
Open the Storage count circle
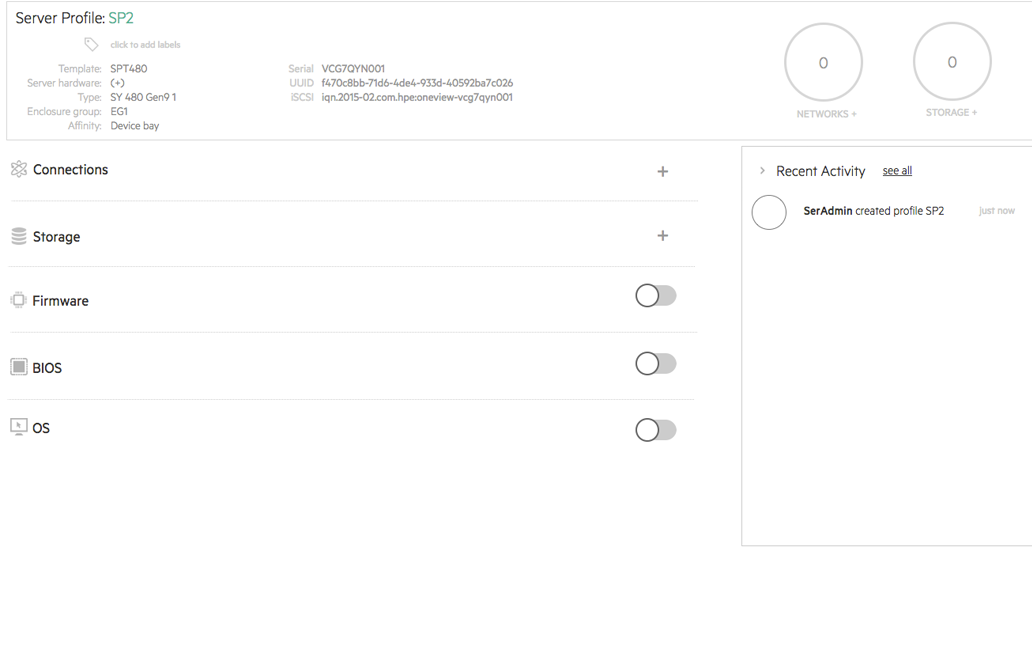point(952,62)
